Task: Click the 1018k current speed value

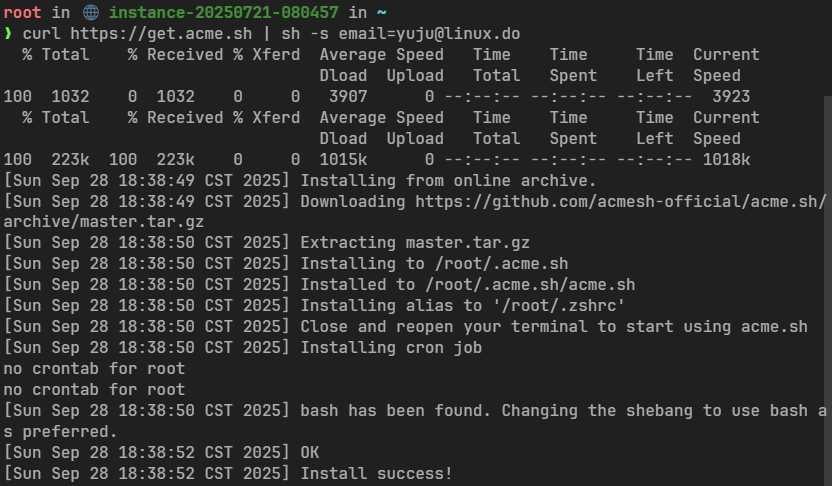Action: click(726, 159)
